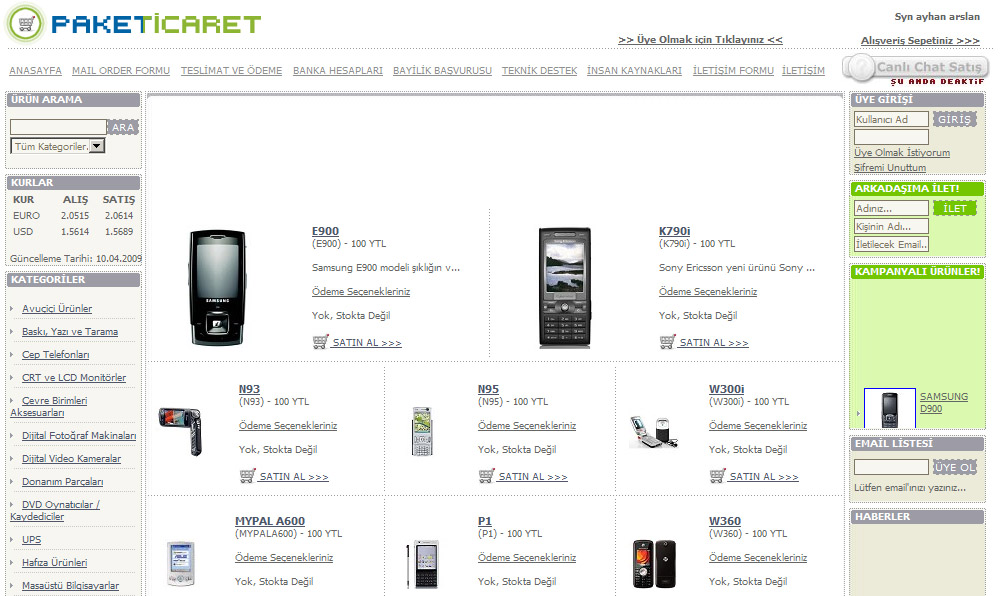Open the Alışveriş Sepetiniz link

point(920,40)
